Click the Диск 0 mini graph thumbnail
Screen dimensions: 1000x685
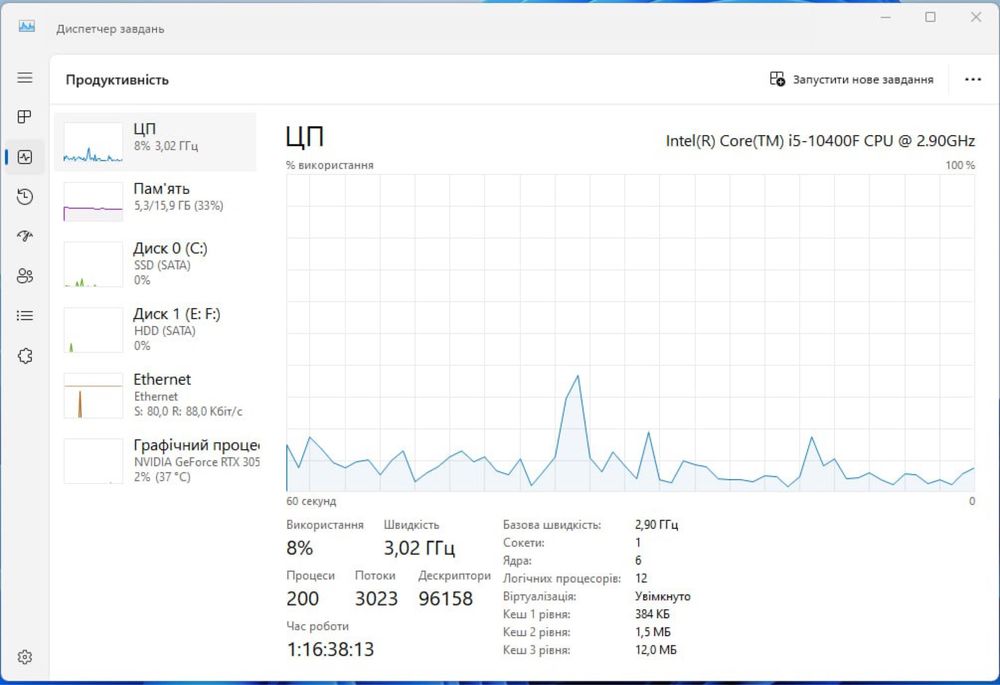(93, 264)
